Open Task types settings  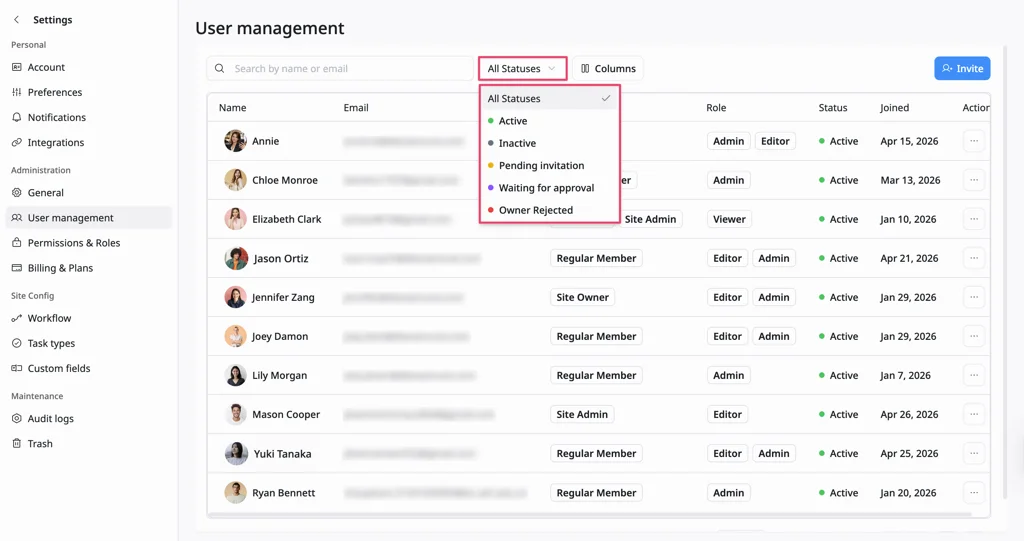tap(51, 343)
